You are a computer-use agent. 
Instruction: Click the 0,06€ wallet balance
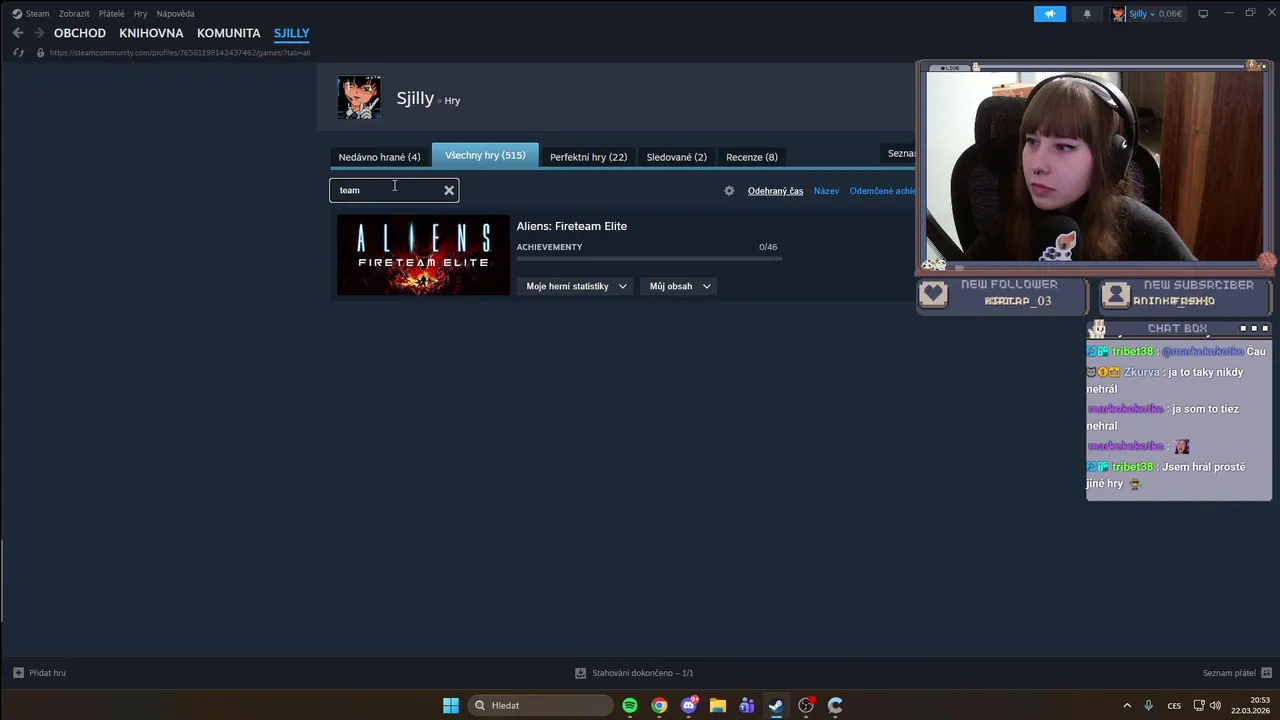click(x=1170, y=14)
